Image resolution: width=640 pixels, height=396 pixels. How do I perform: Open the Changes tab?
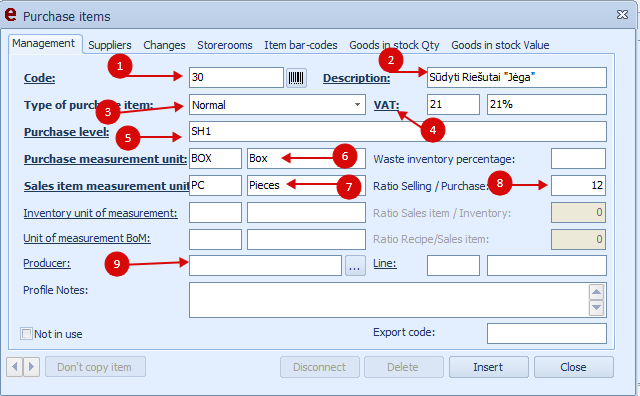coord(164,45)
